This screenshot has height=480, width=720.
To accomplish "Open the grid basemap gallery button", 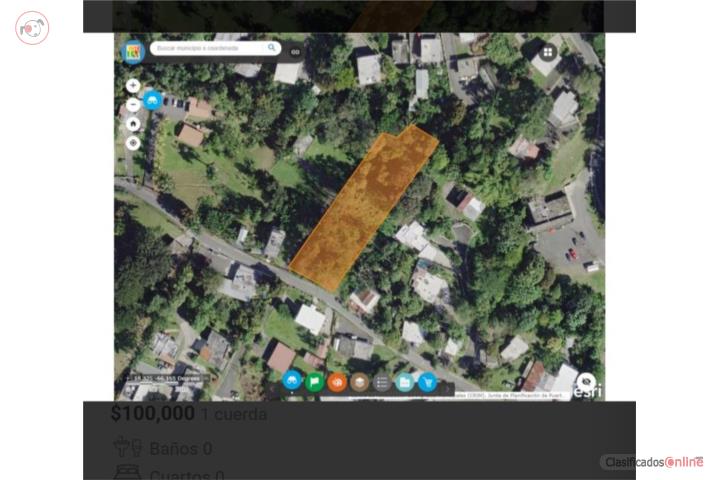I will click(548, 52).
